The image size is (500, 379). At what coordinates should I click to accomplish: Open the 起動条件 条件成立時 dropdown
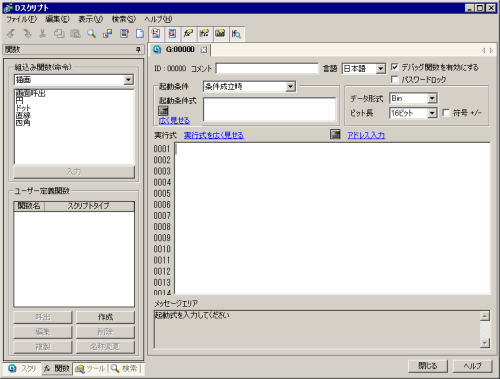coord(290,87)
